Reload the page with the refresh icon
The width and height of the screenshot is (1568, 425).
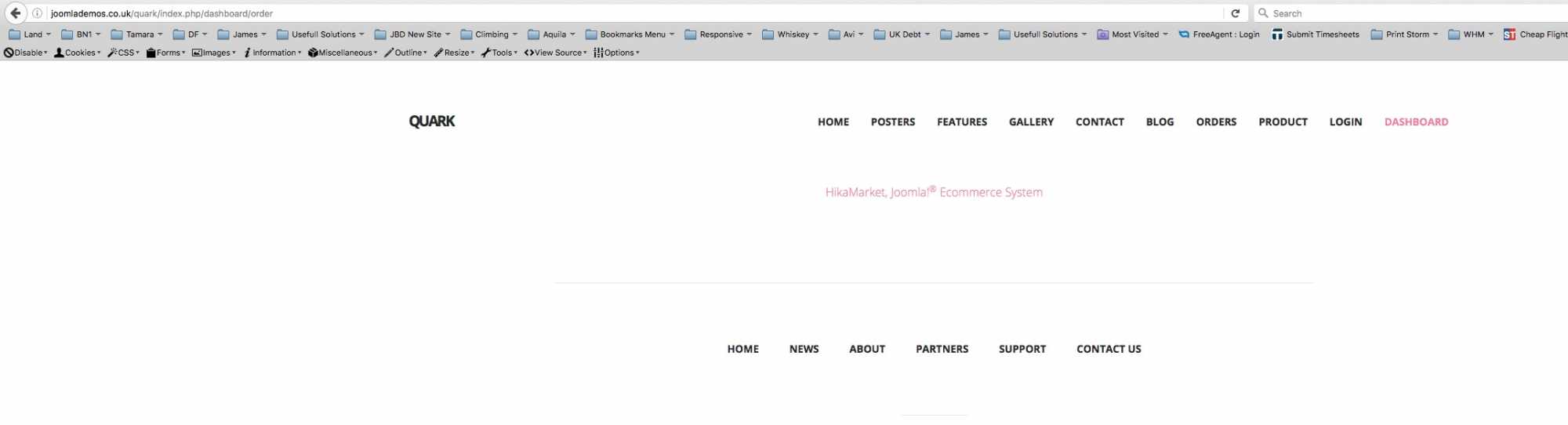coord(1236,13)
